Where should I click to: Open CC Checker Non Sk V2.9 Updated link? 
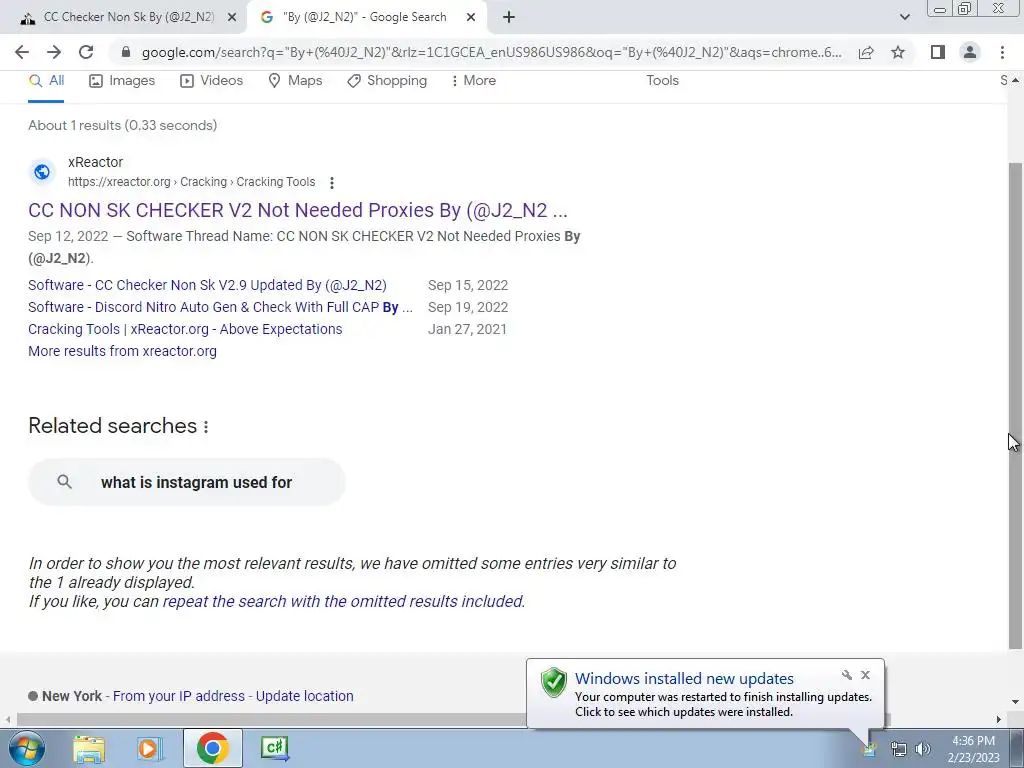(207, 285)
